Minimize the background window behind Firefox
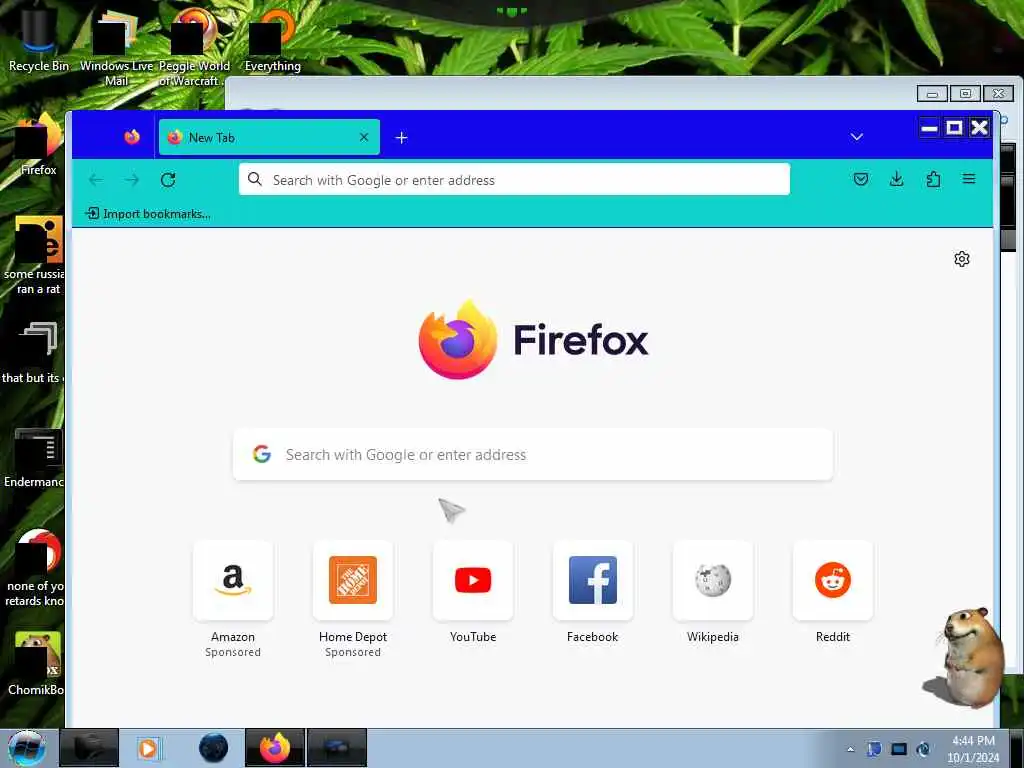Viewport: 1024px width, 768px height. 932,94
